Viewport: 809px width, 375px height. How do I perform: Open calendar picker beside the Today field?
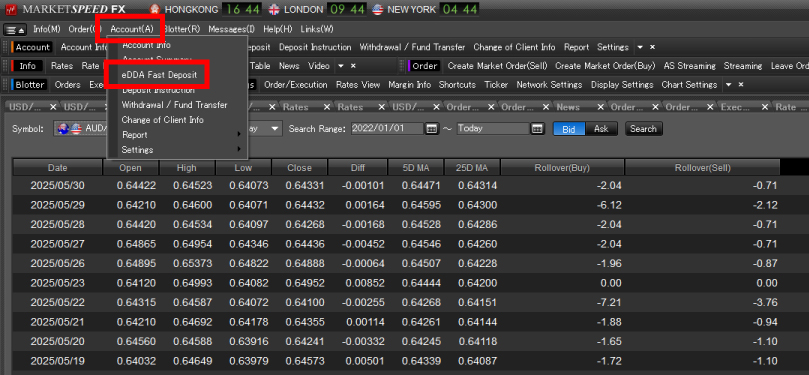538,128
